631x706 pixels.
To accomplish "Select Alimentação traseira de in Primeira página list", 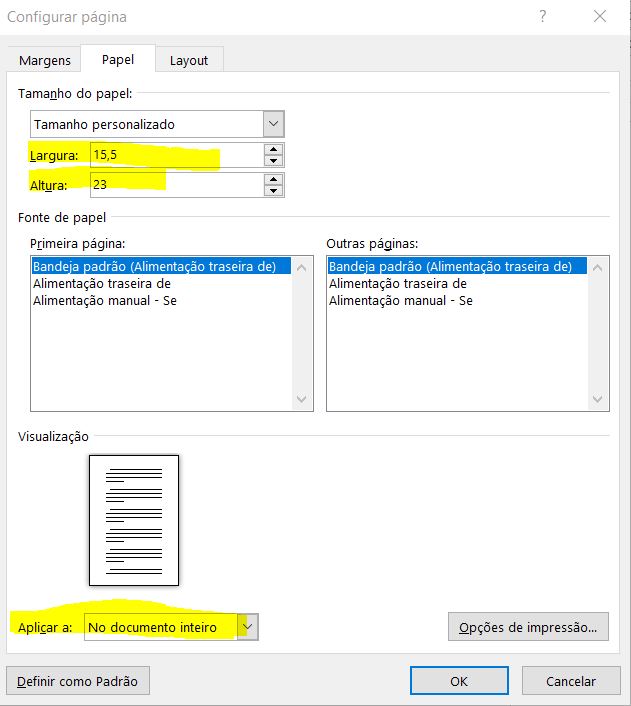I will click(x=161, y=283).
